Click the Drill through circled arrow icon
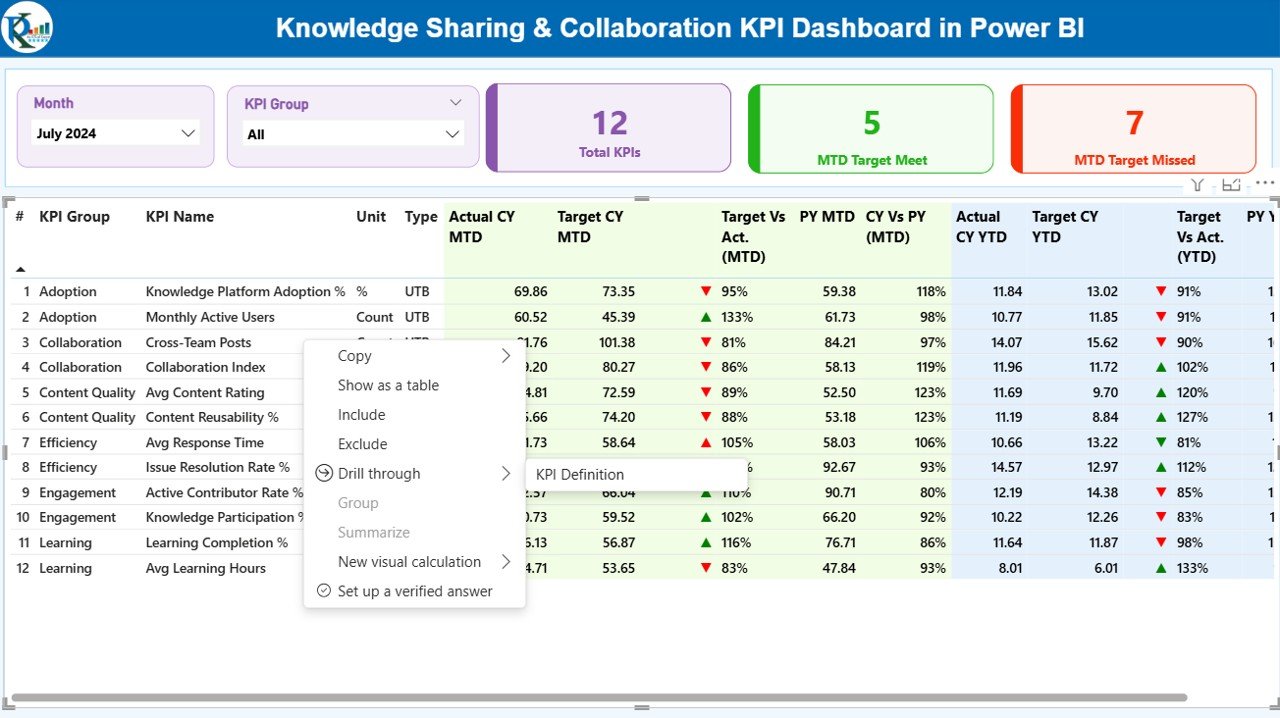This screenshot has height=718, width=1280. pos(323,473)
